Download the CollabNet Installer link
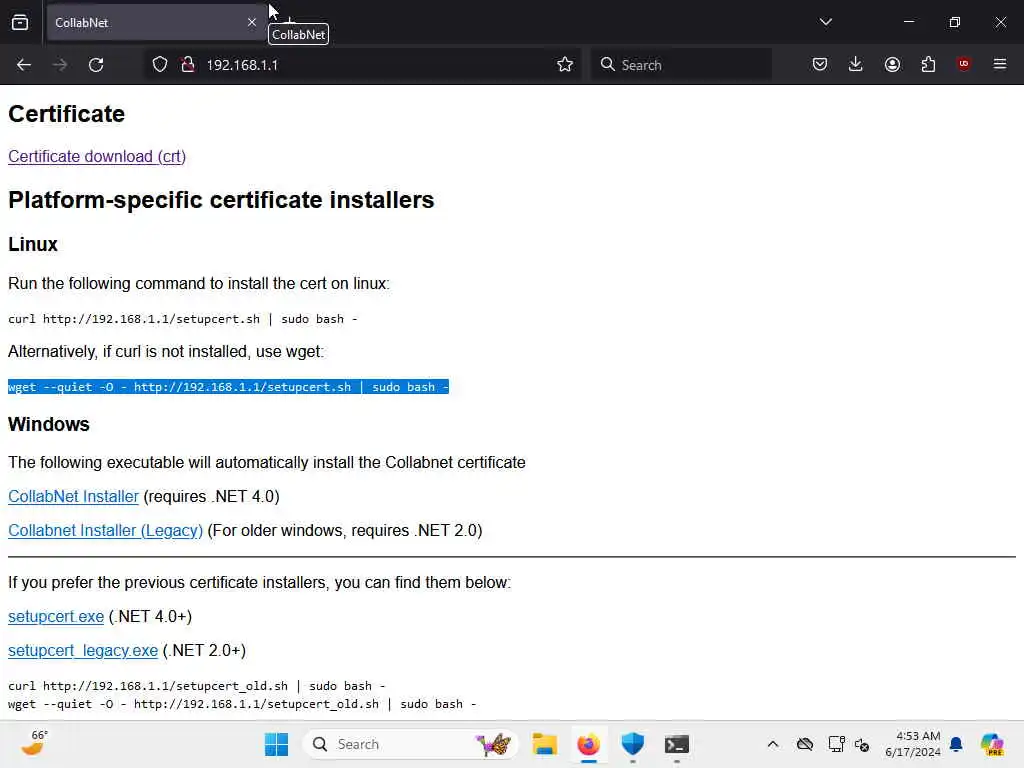The height and width of the screenshot is (768, 1024). click(x=73, y=496)
